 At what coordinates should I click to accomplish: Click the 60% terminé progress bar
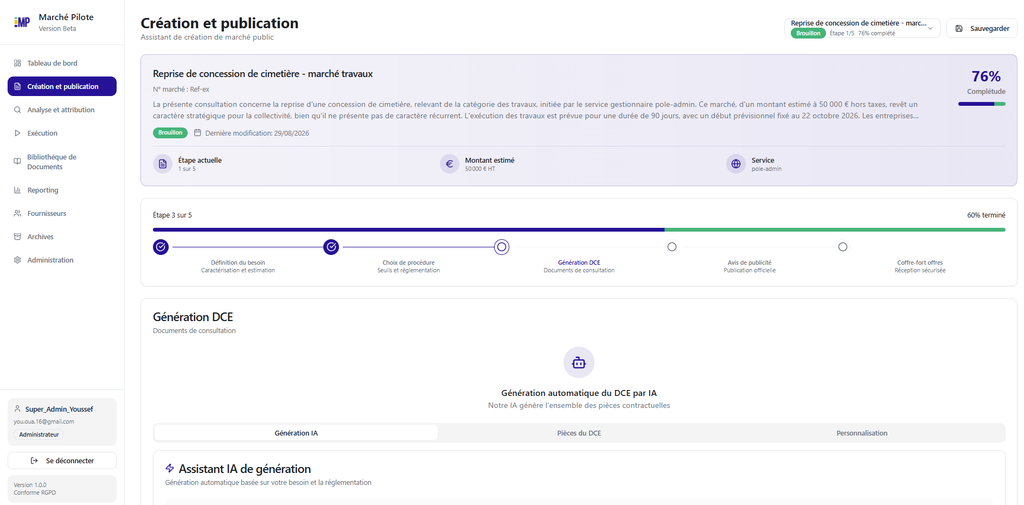pos(579,229)
